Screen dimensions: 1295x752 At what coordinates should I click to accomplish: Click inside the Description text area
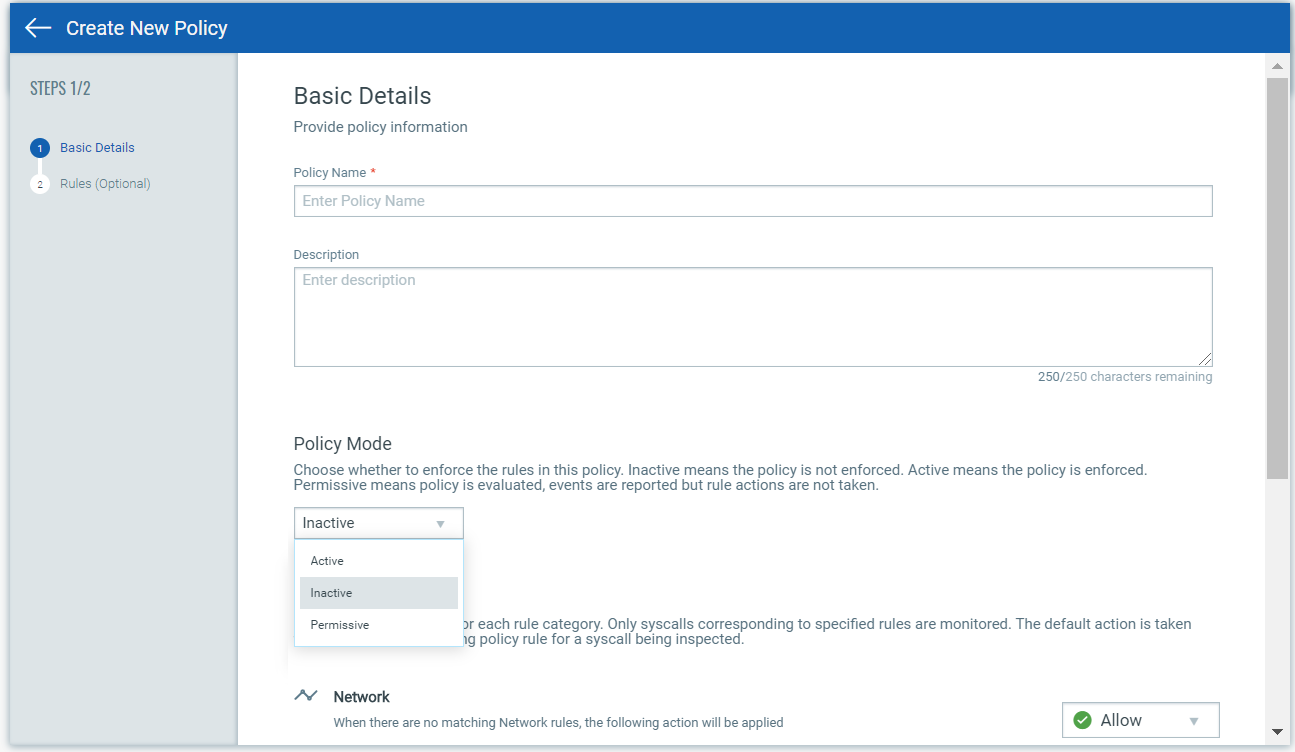coord(753,317)
